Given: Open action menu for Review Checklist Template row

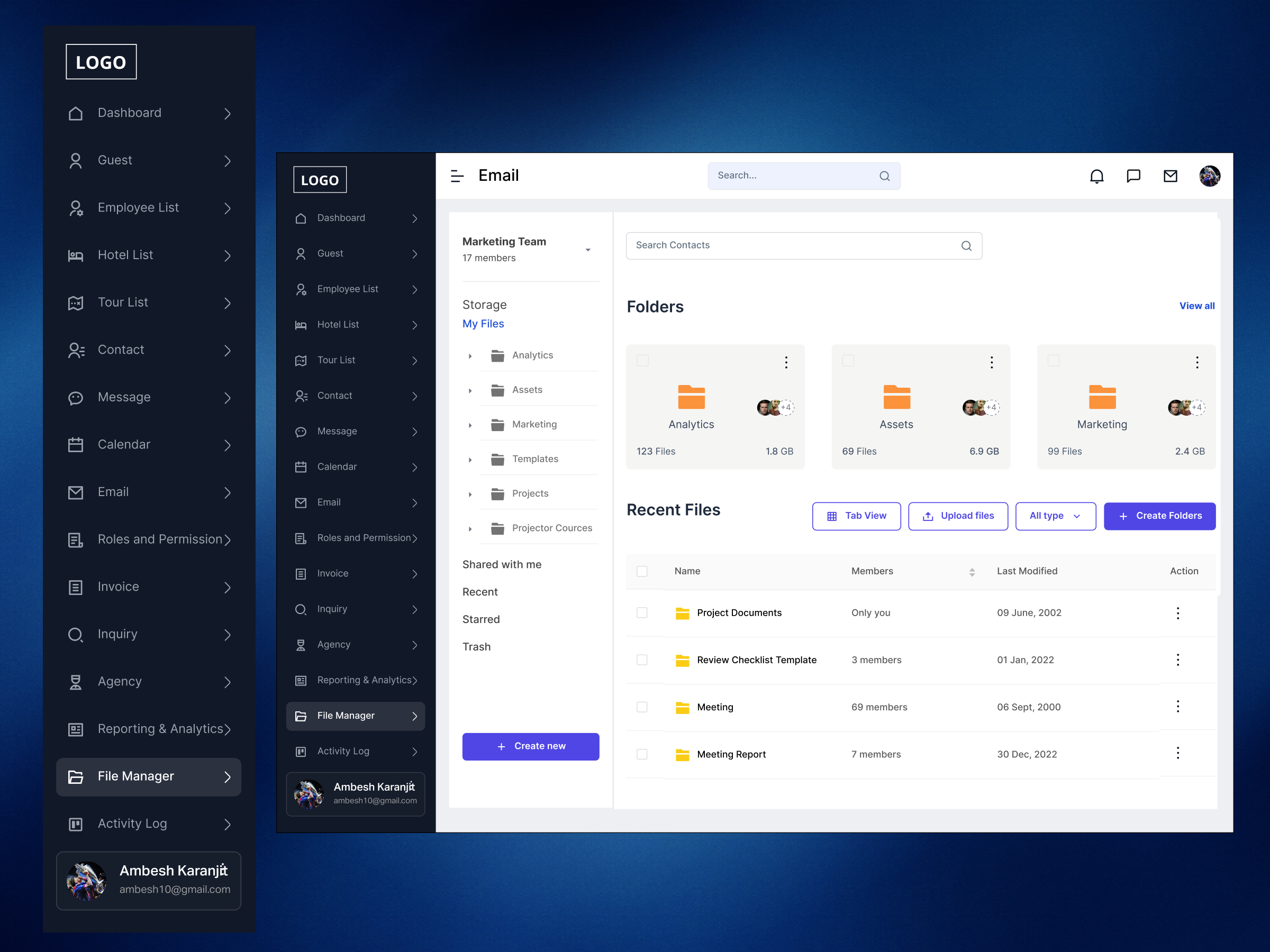Looking at the screenshot, I should pos(1178,660).
